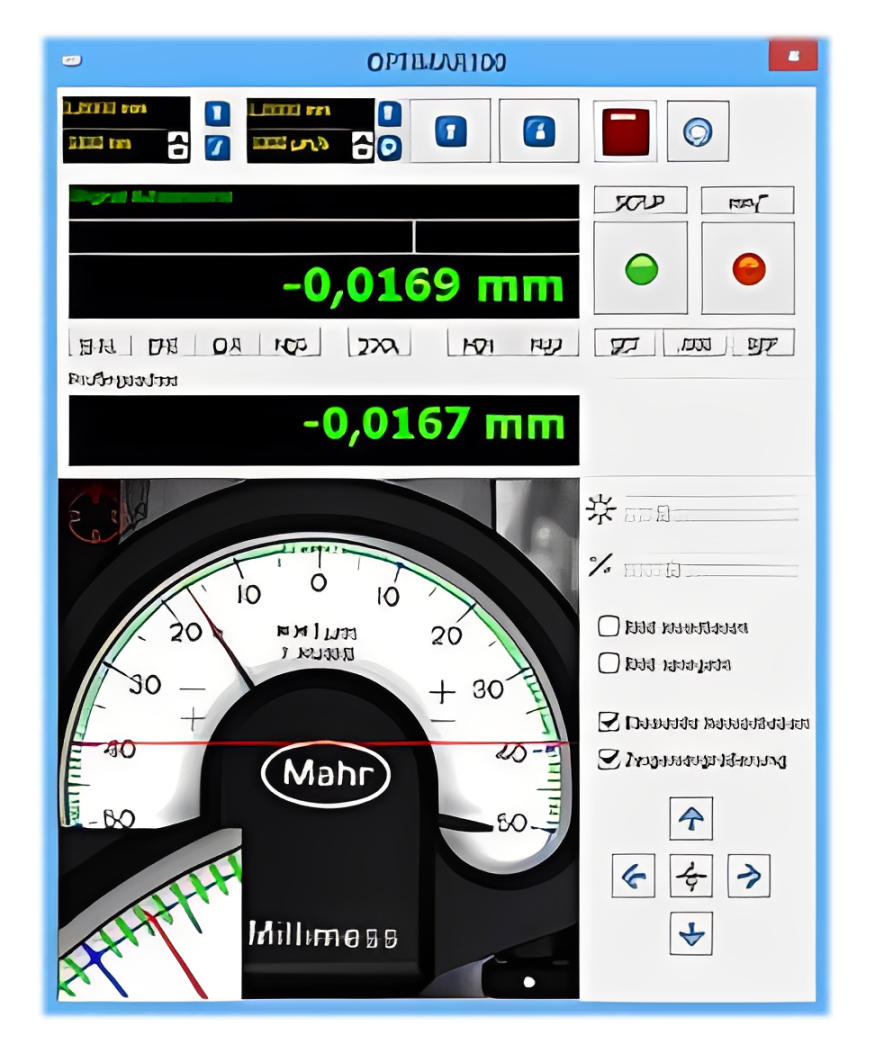Click the window icon in the title bar
Screen dimensions: 875x1044
[x=72, y=61]
